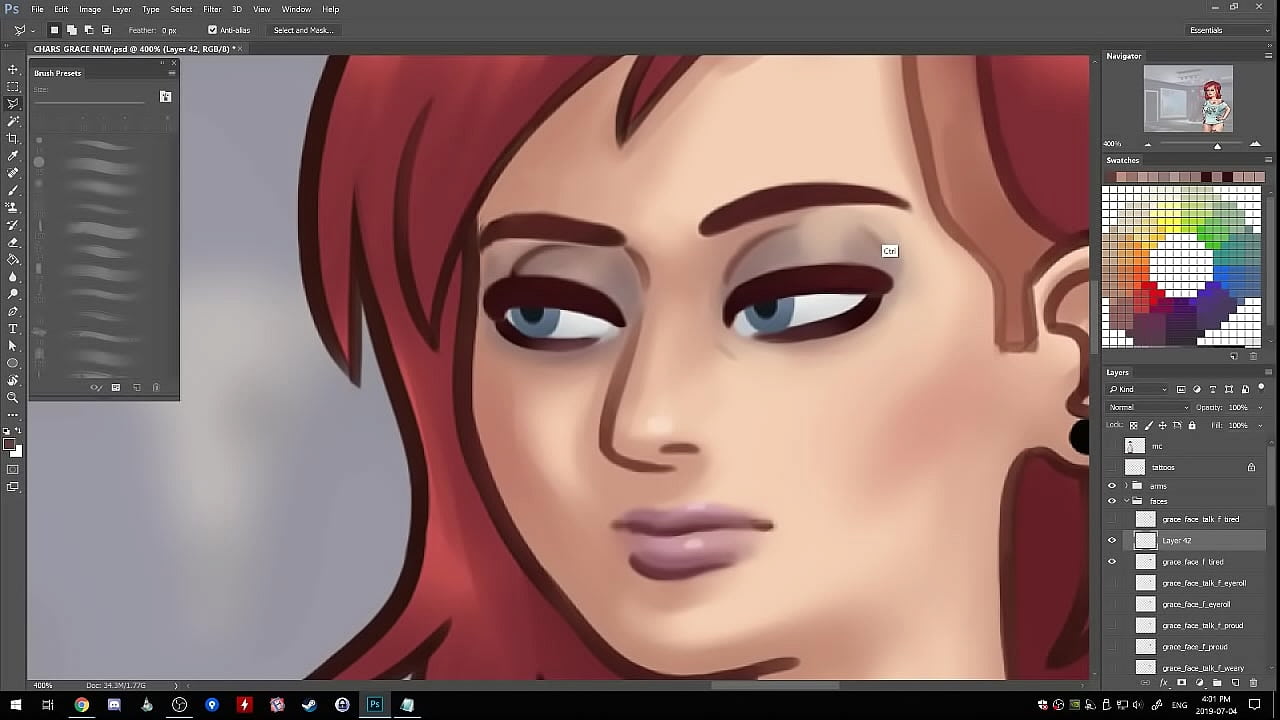Collapse the faces layer group
Image resolution: width=1280 pixels, height=720 pixels.
click(x=1126, y=501)
